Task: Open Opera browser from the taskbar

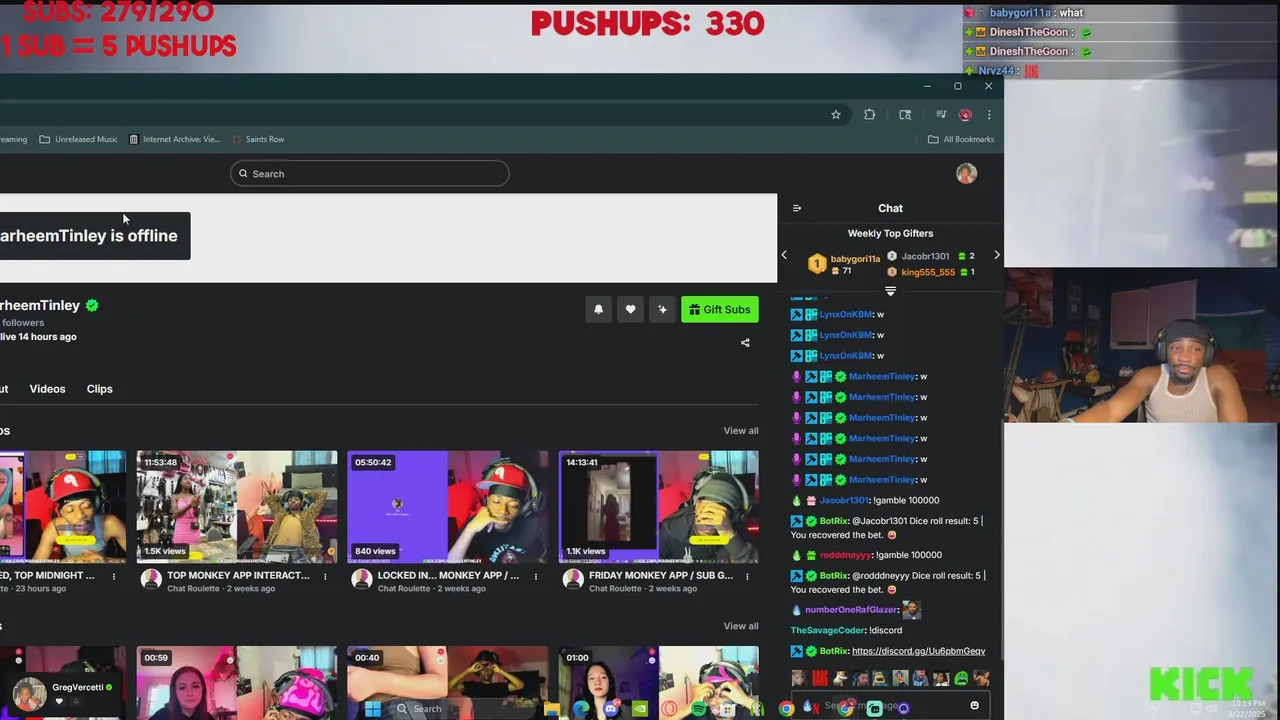Action: click(669, 709)
